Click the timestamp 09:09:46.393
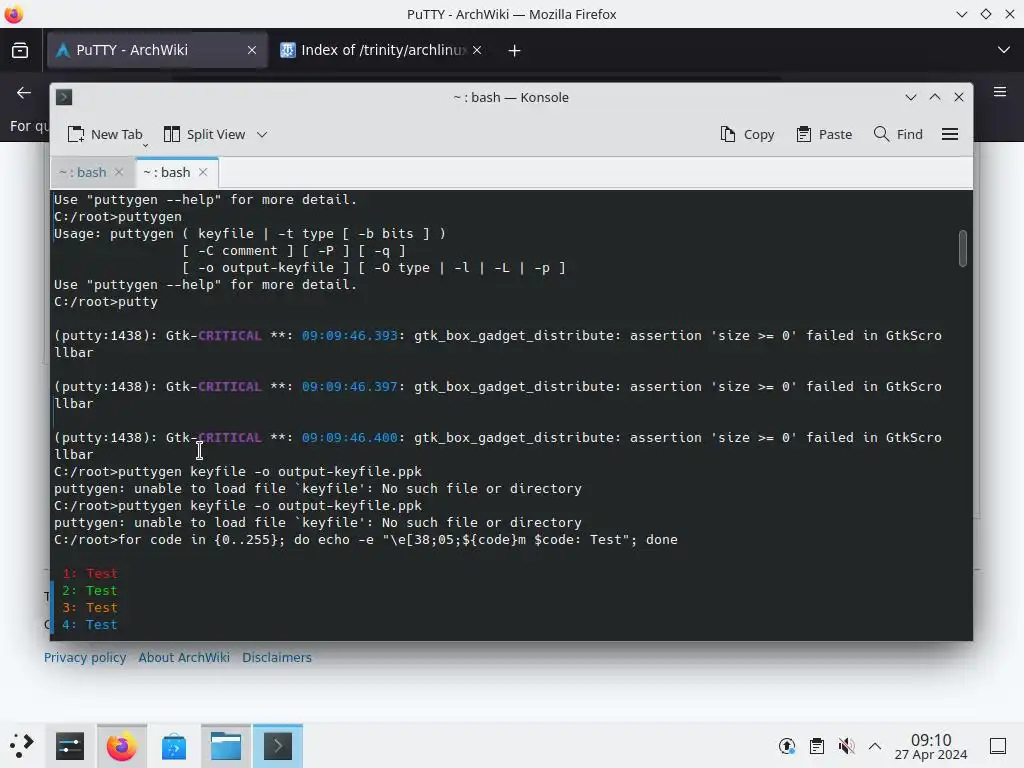Screen dimensions: 1024x768 tap(349, 336)
